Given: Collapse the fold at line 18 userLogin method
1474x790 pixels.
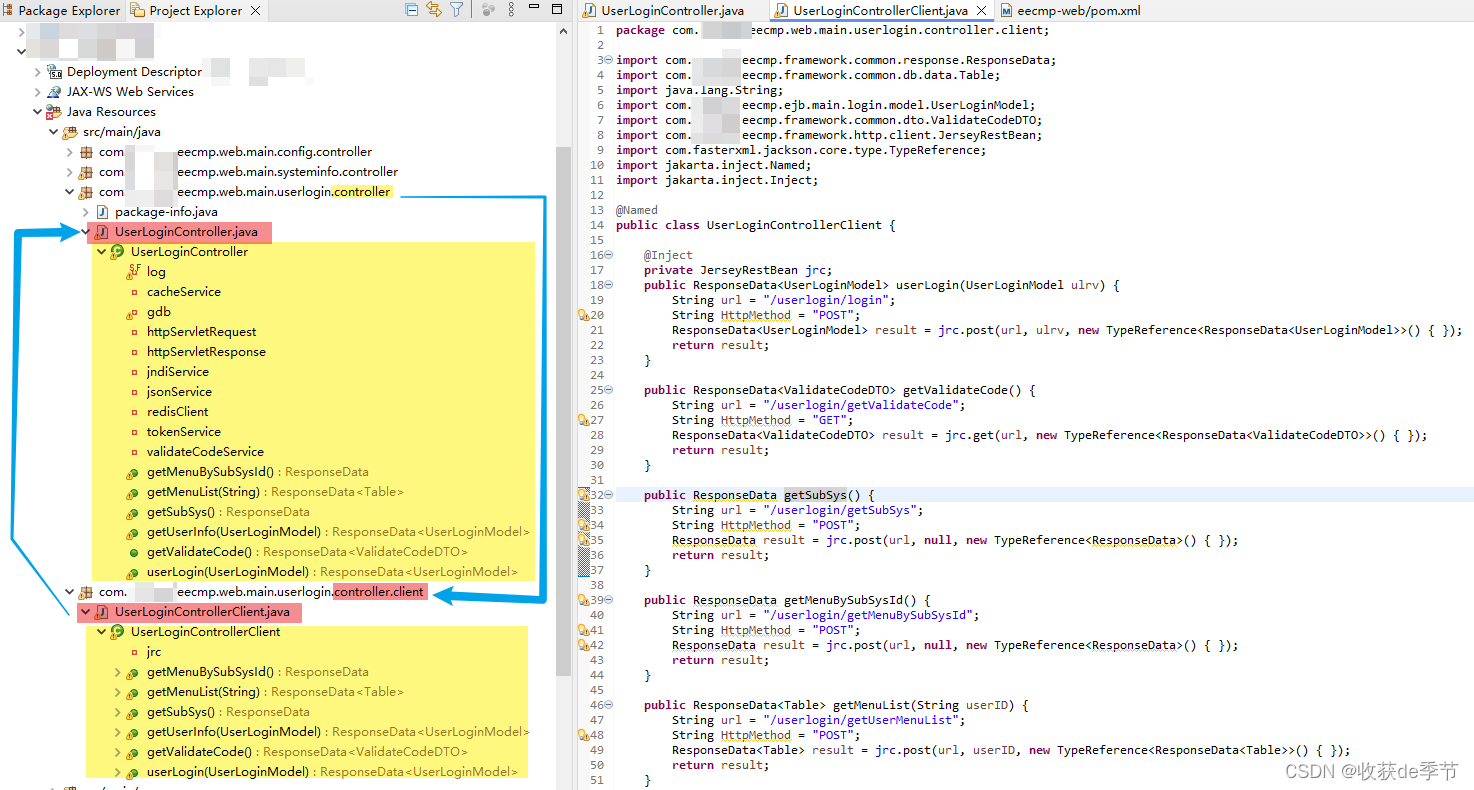Looking at the screenshot, I should pyautogui.click(x=608, y=285).
